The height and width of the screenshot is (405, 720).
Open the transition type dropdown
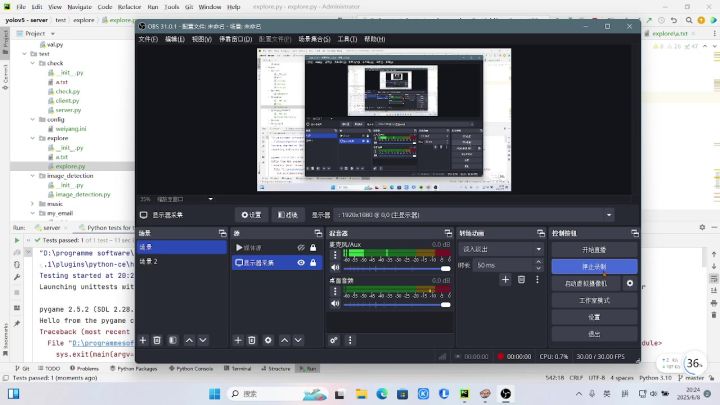(501, 249)
